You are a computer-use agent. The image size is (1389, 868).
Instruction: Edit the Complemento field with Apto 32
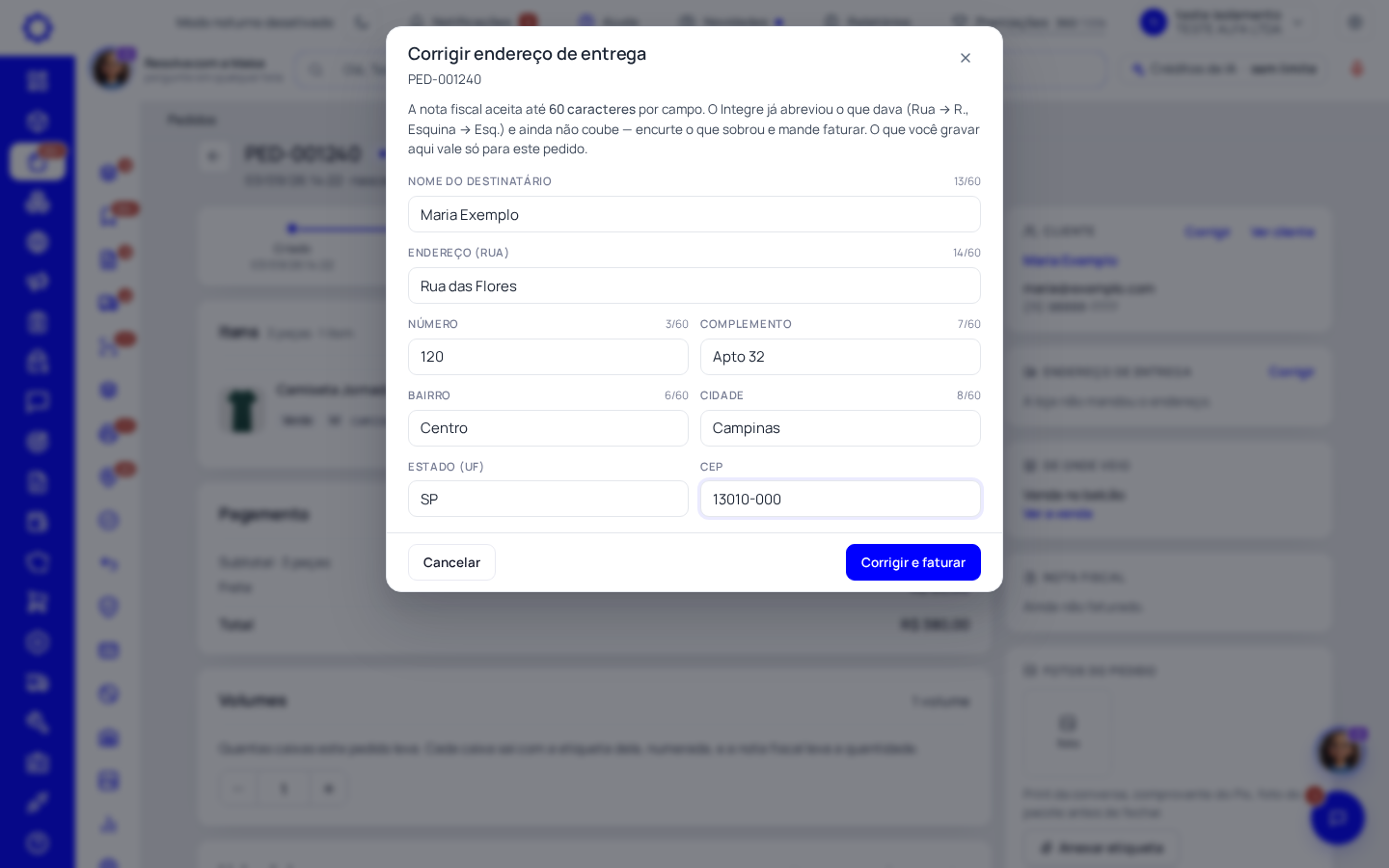click(840, 357)
